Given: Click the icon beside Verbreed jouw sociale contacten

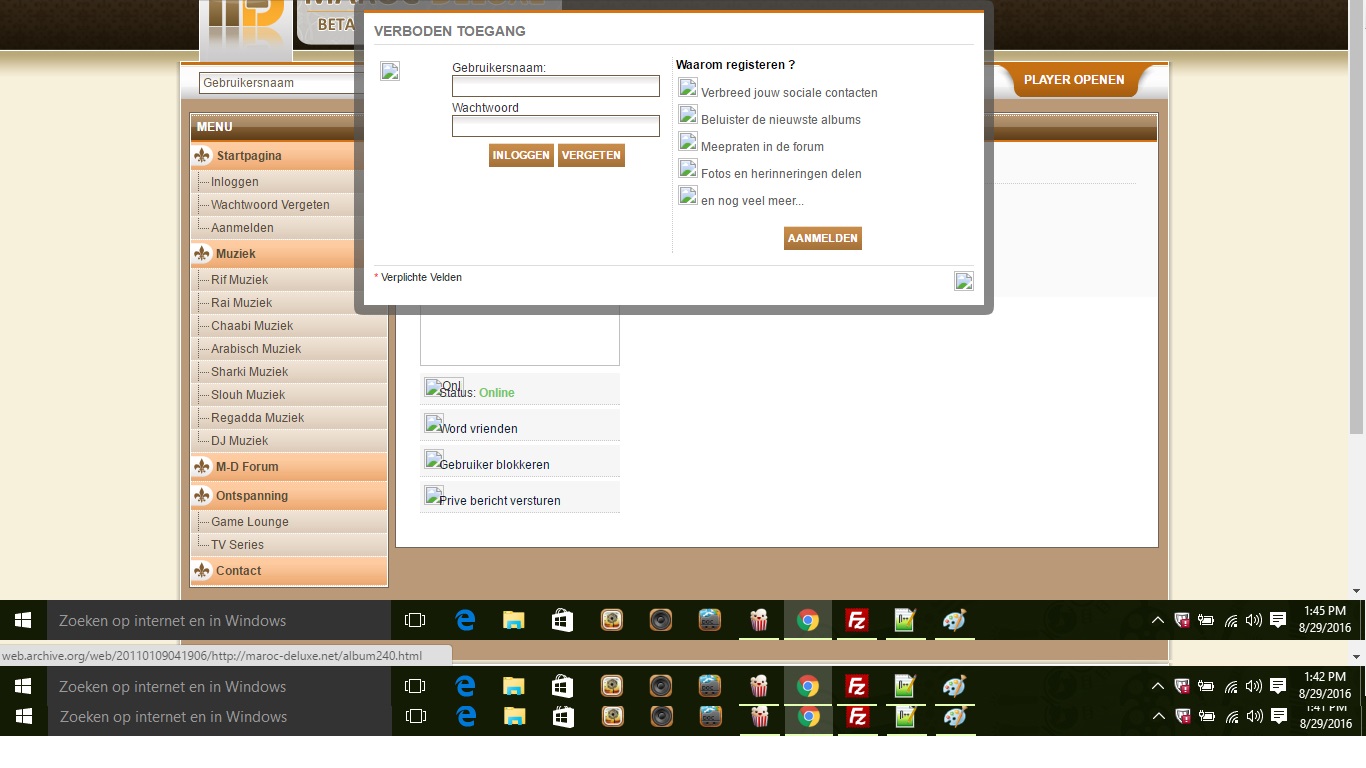Looking at the screenshot, I should coord(688,88).
